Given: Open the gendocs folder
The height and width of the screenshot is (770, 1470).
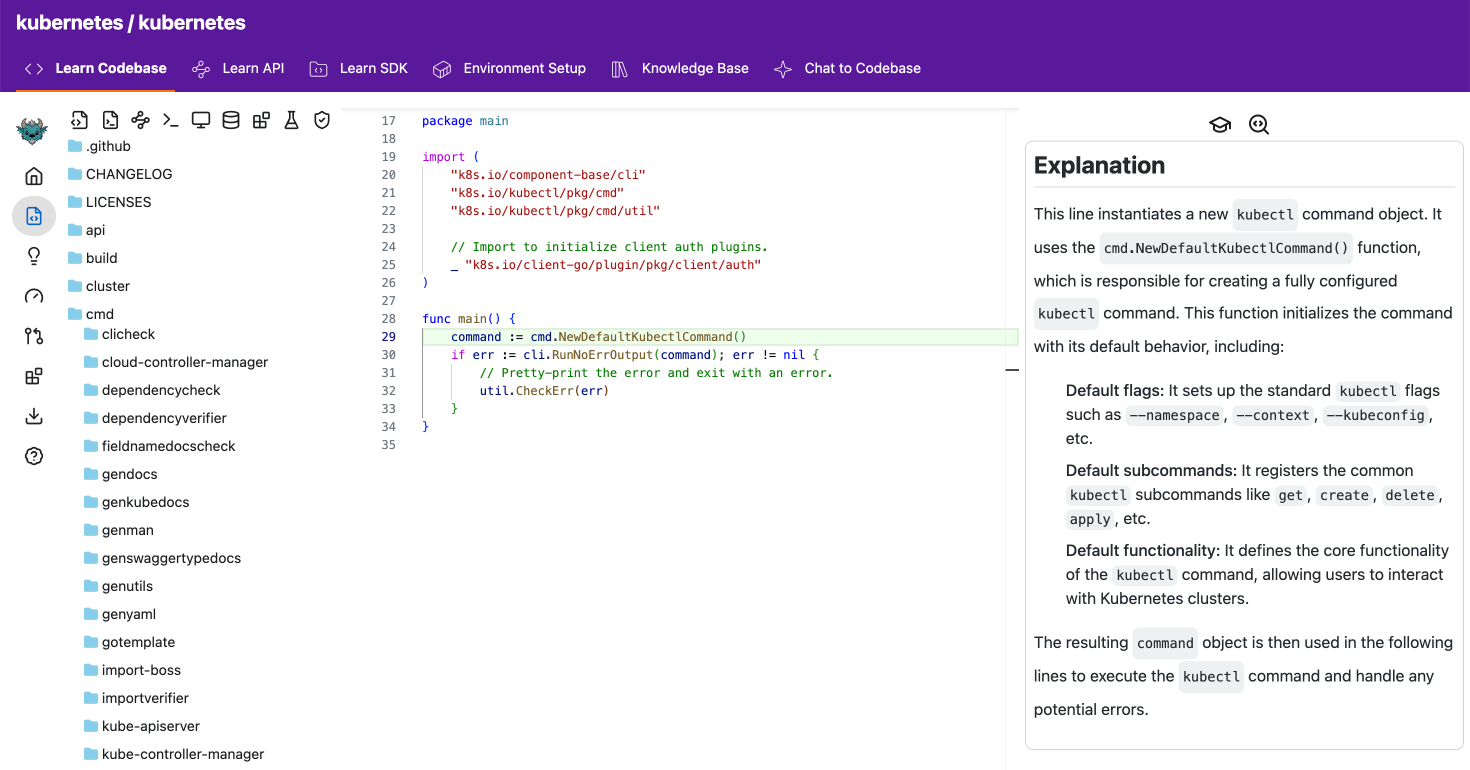Looking at the screenshot, I should coord(120,474).
